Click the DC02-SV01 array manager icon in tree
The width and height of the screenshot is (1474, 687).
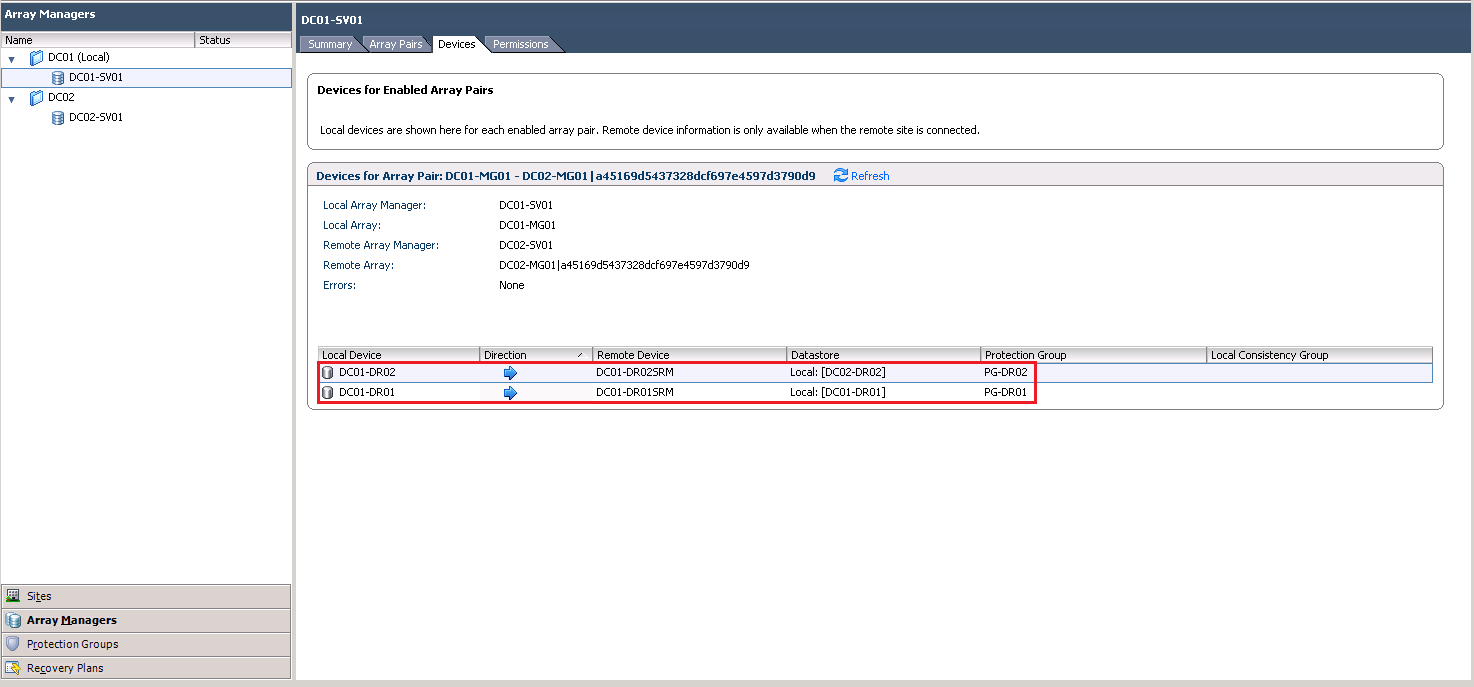click(58, 117)
